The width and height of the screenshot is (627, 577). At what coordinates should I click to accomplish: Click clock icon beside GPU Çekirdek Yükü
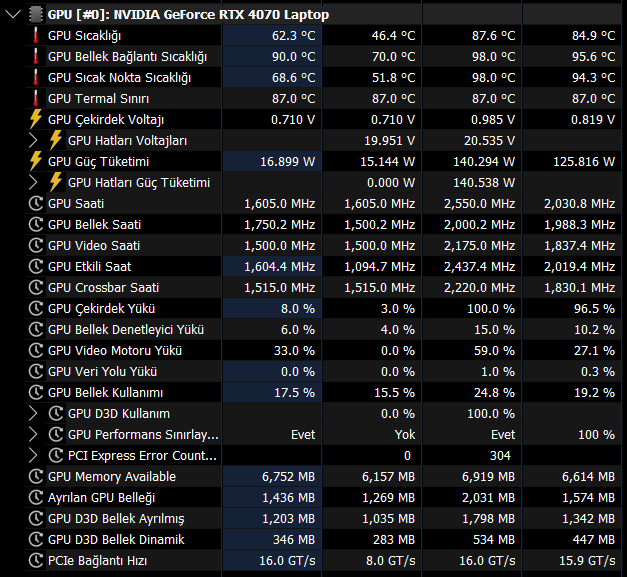(x=36, y=308)
